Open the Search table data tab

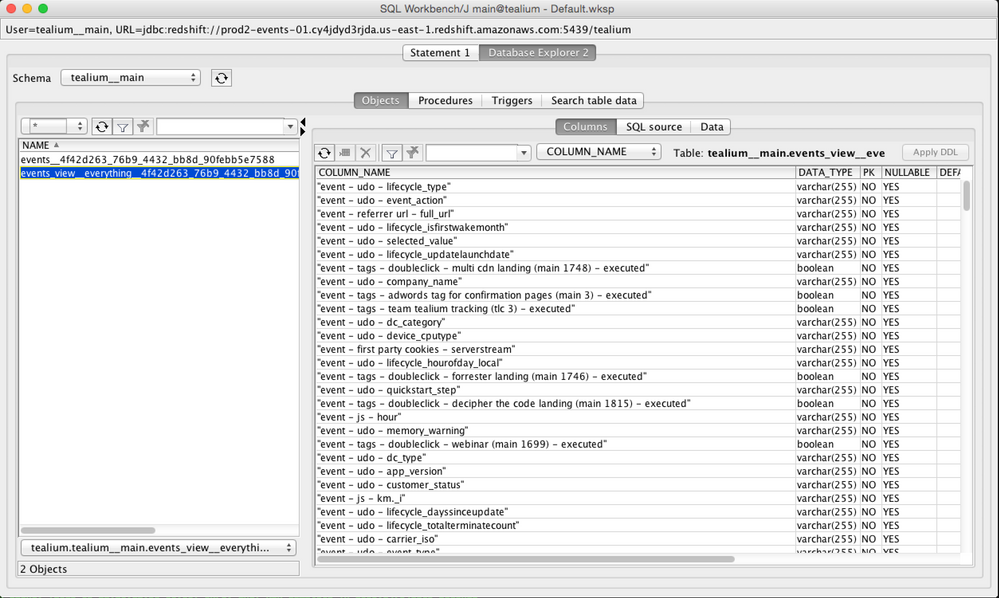point(593,100)
